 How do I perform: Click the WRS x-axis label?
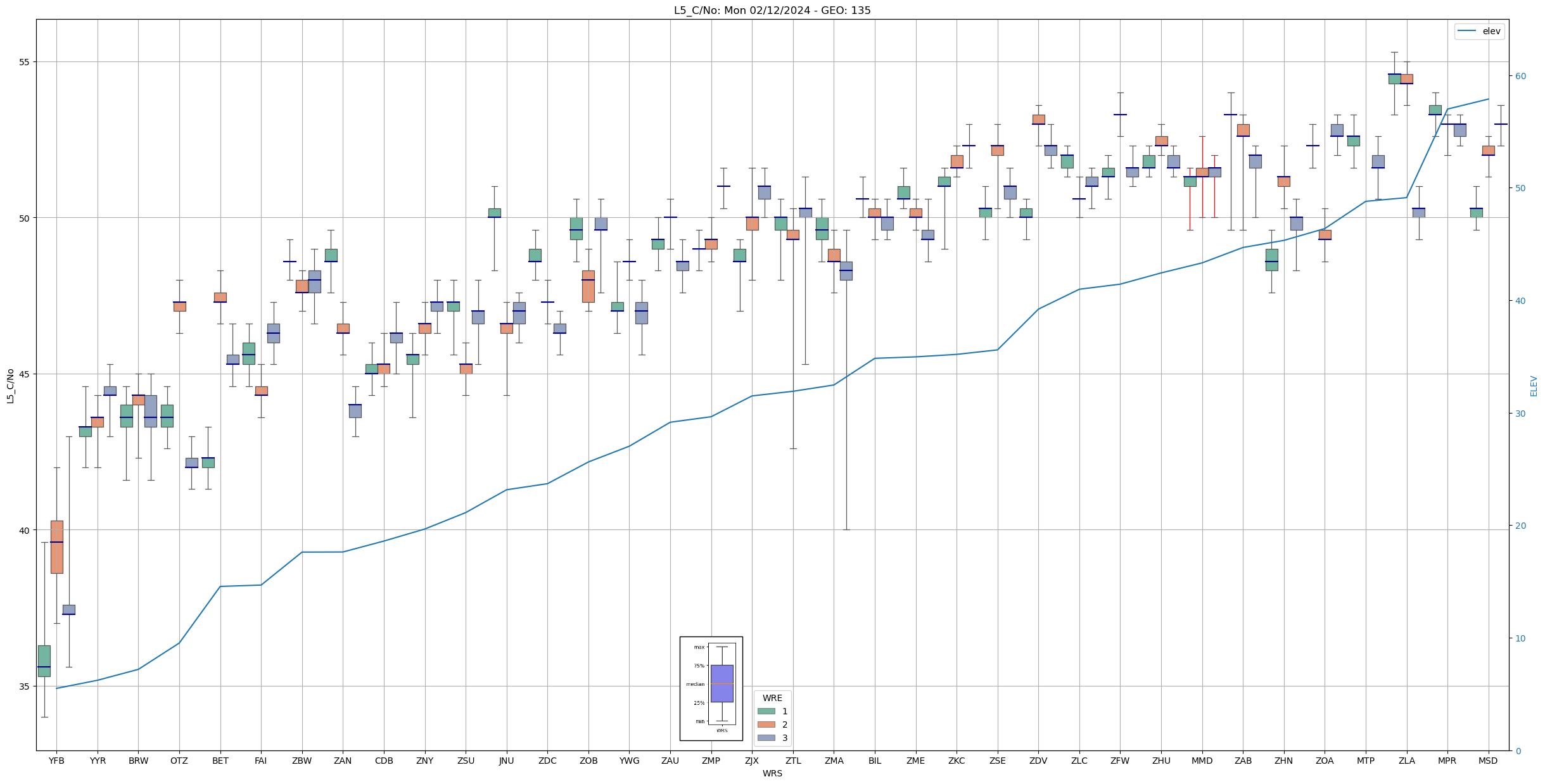point(772,773)
